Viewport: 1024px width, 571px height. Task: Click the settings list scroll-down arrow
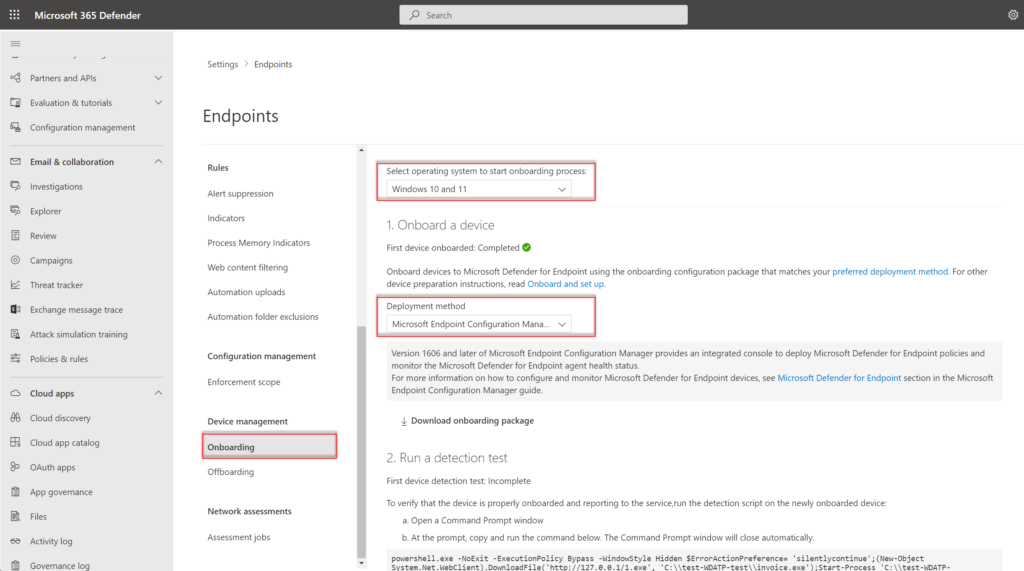[x=361, y=563]
